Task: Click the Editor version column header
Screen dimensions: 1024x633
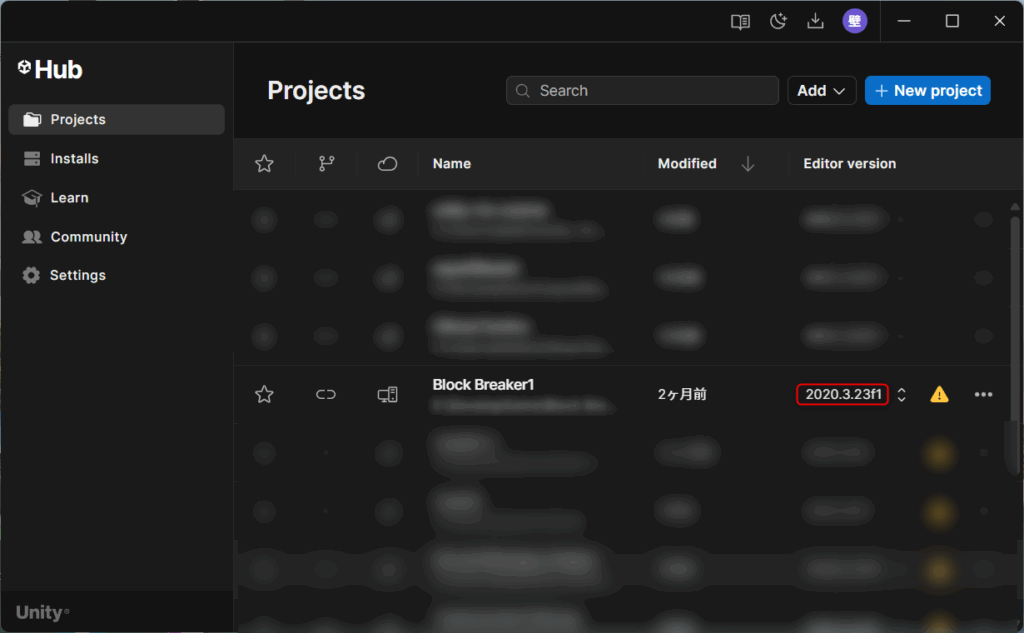Action: (x=849, y=163)
